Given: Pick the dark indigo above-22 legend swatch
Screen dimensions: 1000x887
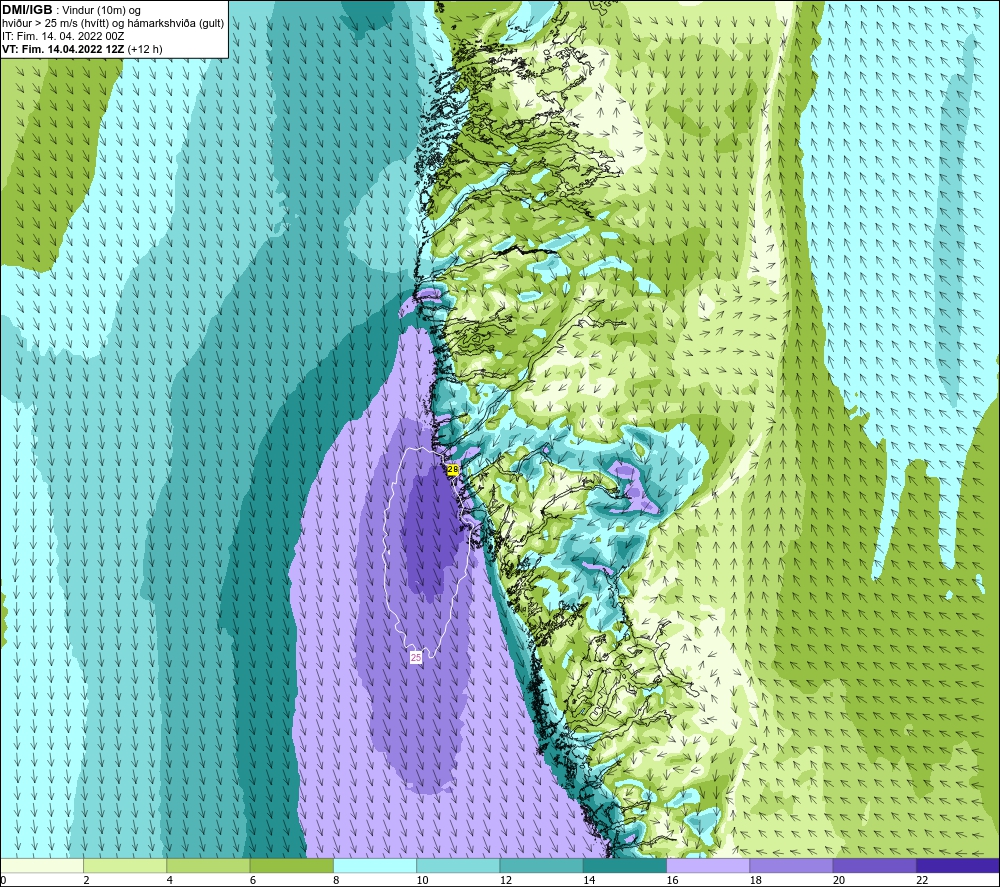Looking at the screenshot, I should [957, 865].
